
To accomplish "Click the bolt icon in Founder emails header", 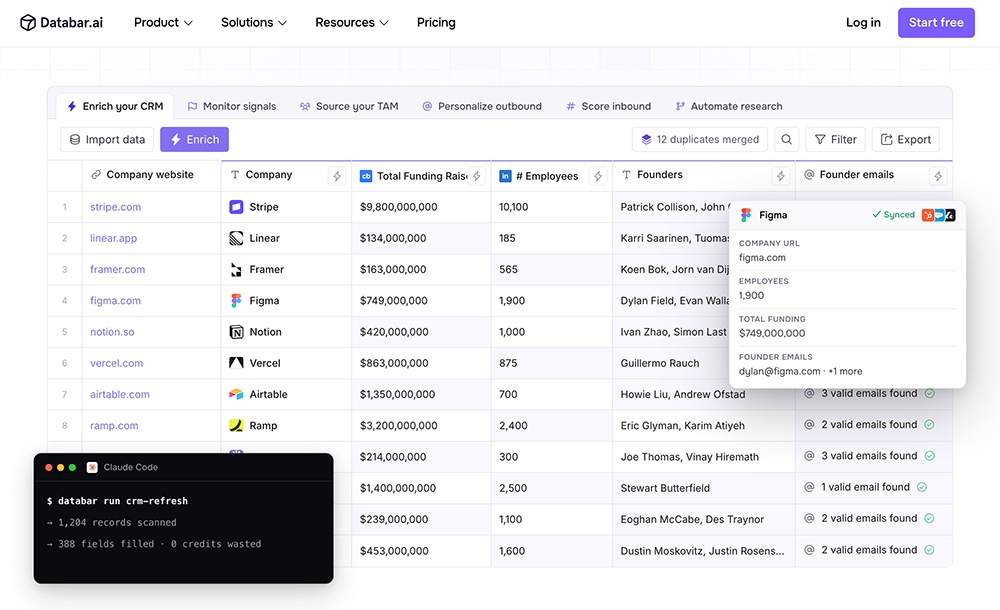I will pos(938,176).
